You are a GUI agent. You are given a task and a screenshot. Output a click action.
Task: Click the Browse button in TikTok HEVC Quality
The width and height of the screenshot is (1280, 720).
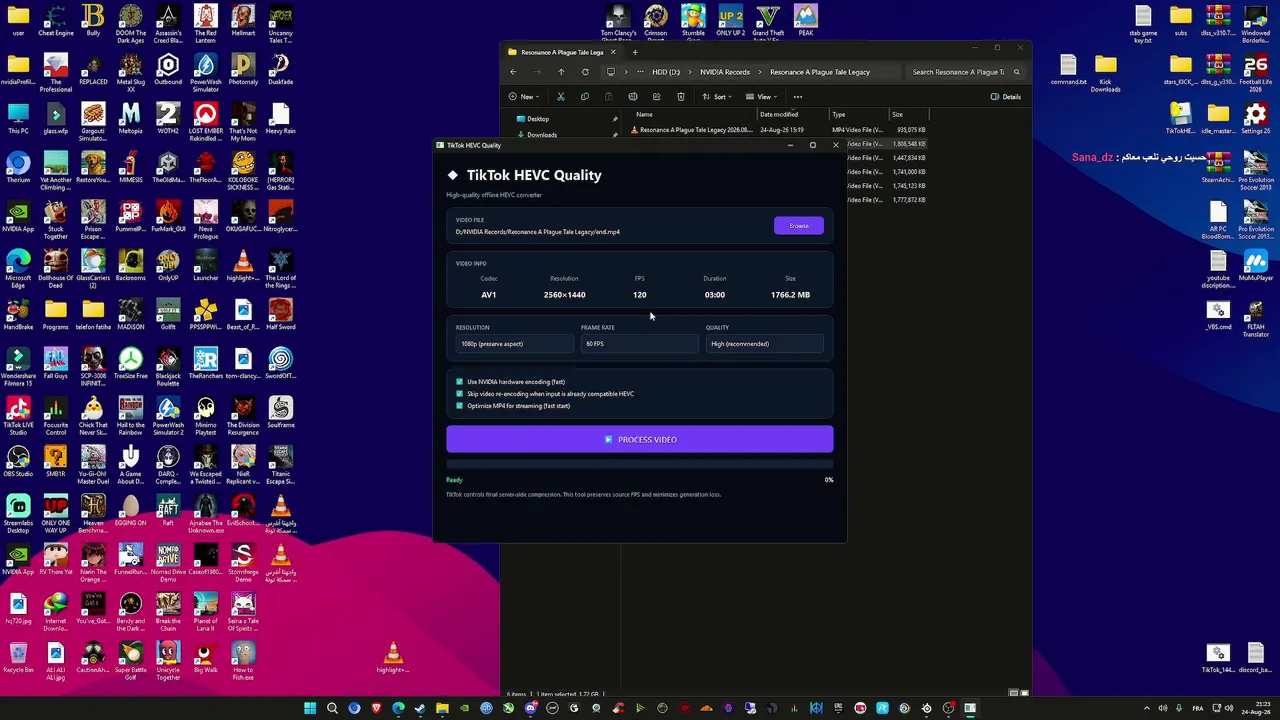[798, 226]
